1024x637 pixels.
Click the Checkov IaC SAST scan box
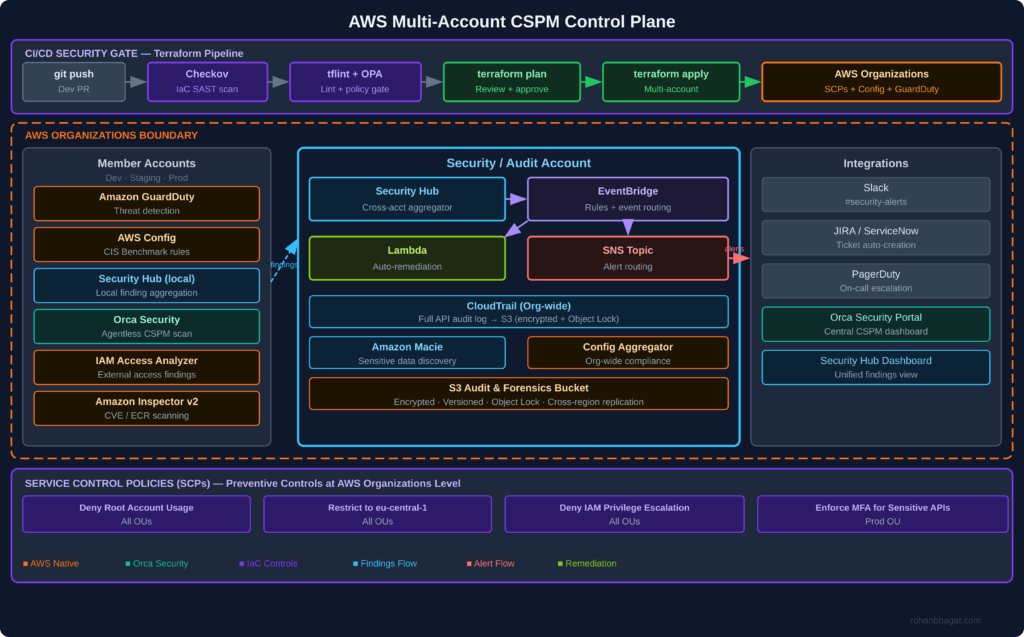tap(207, 82)
